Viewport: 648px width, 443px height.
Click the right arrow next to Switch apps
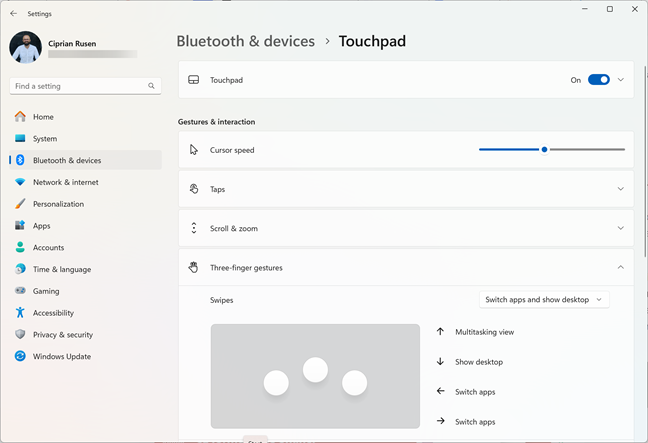(441, 421)
